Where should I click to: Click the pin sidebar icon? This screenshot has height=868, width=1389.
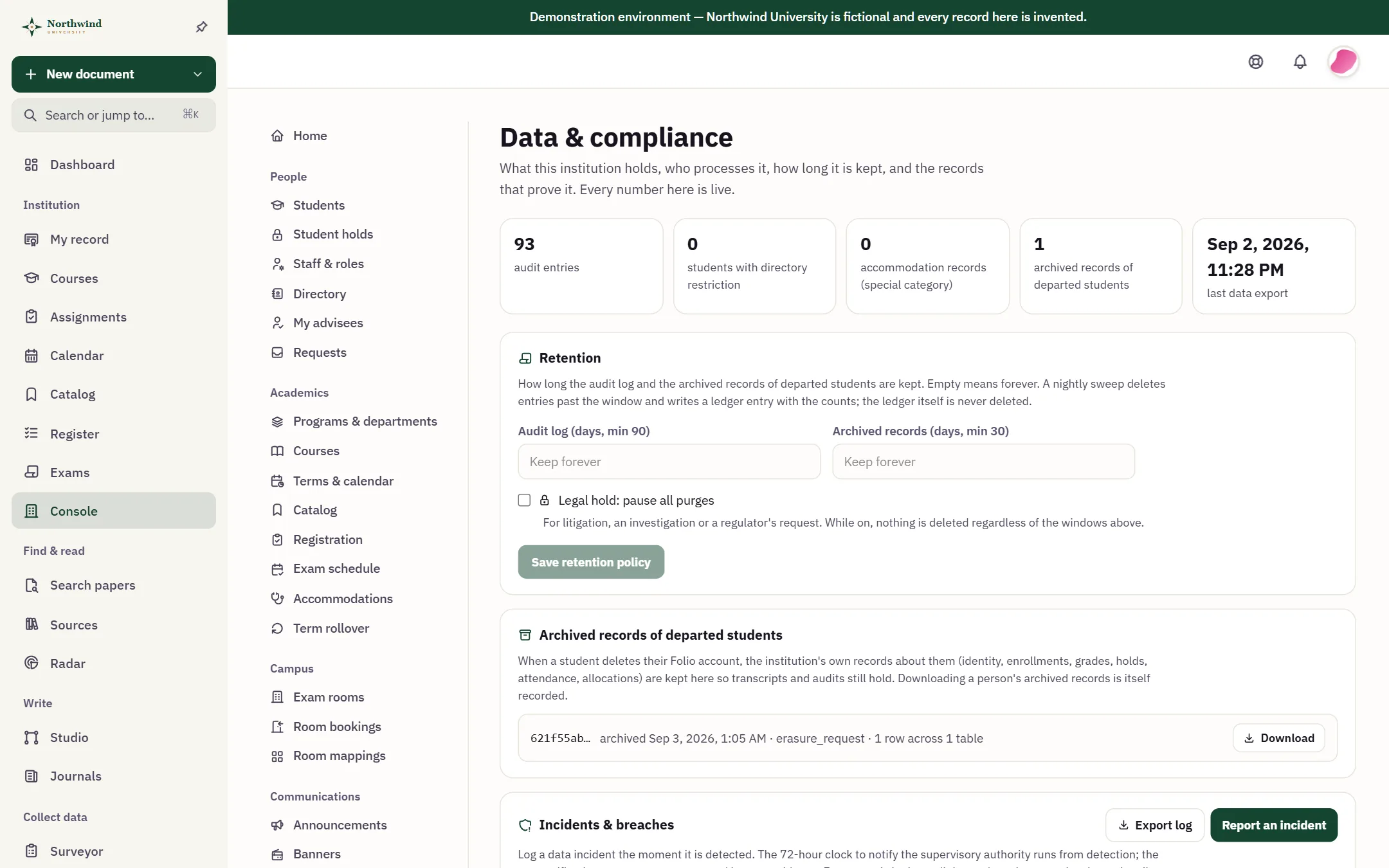(x=201, y=27)
